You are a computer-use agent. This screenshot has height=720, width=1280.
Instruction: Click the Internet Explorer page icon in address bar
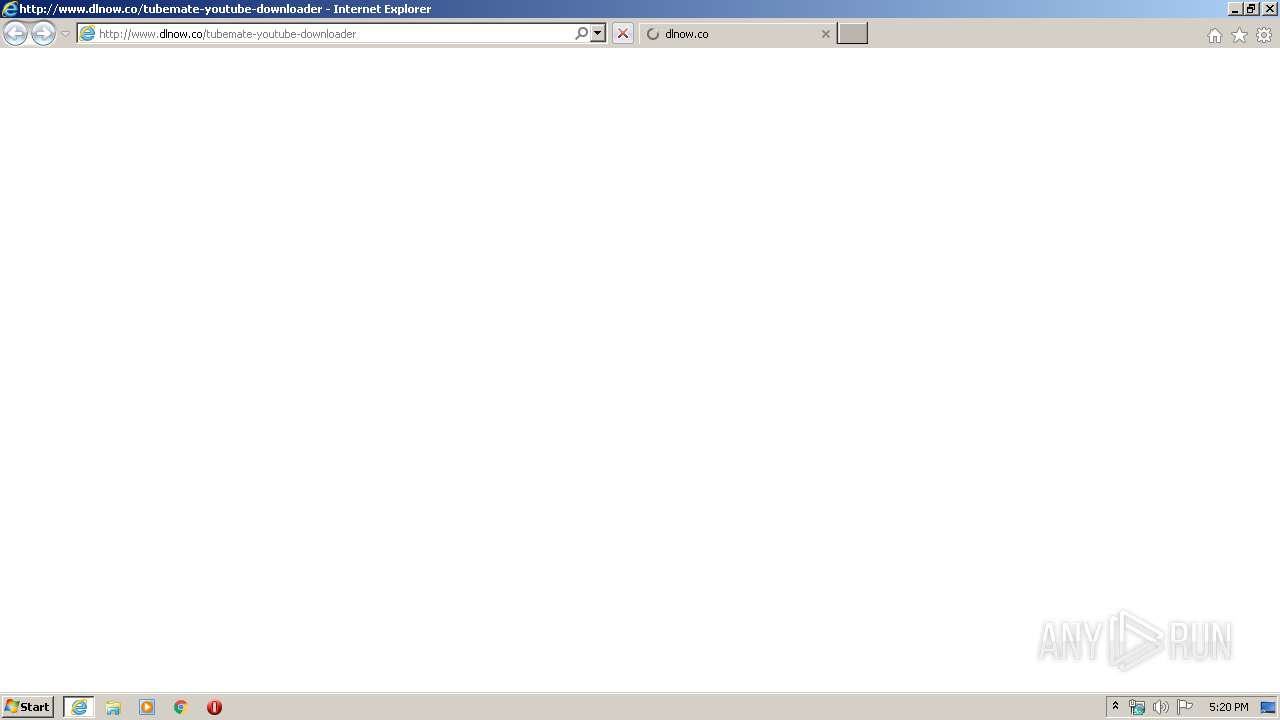[87, 34]
